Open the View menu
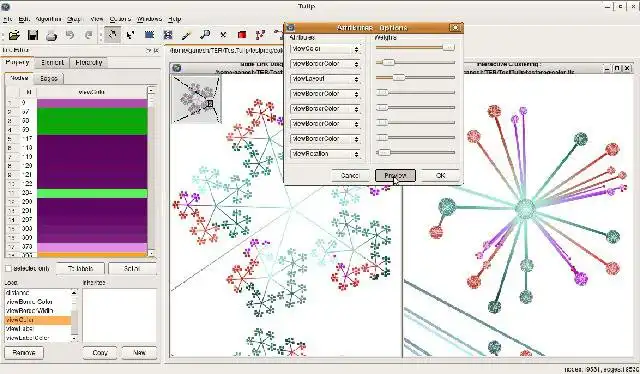The image size is (640, 374). click(97, 19)
